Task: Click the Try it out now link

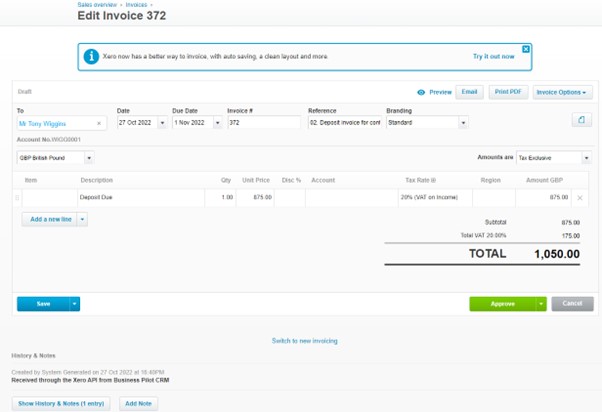Action: point(493,57)
